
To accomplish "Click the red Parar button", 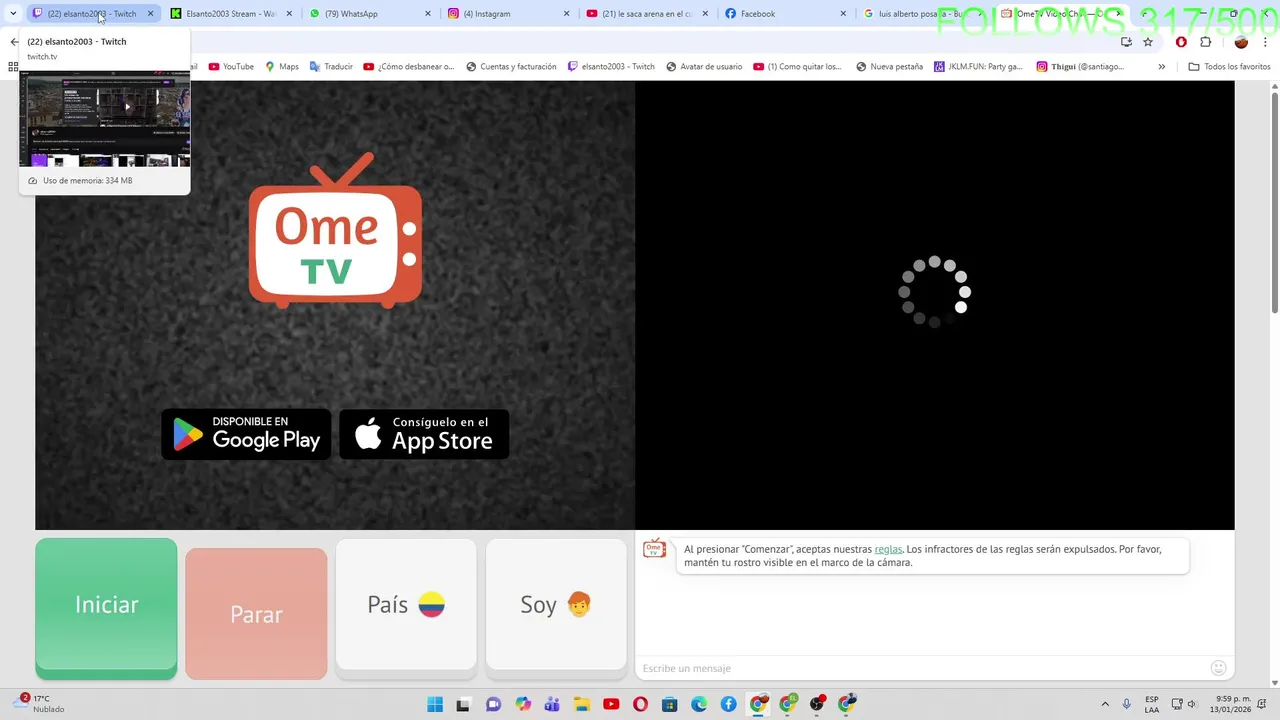I will [x=256, y=614].
